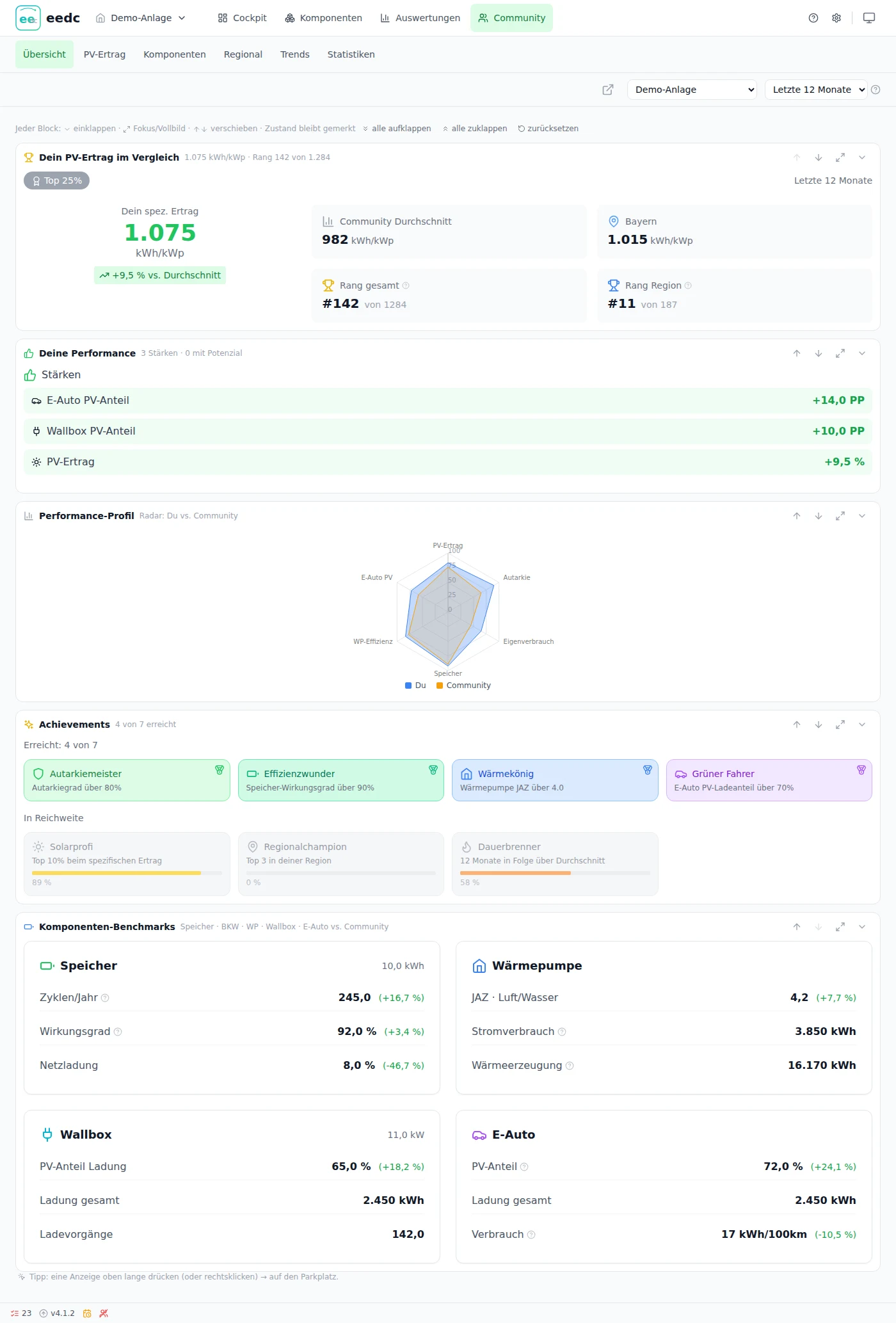The image size is (896, 1323).
Task: Click info icon next to Rang gesamt
Action: [406, 285]
